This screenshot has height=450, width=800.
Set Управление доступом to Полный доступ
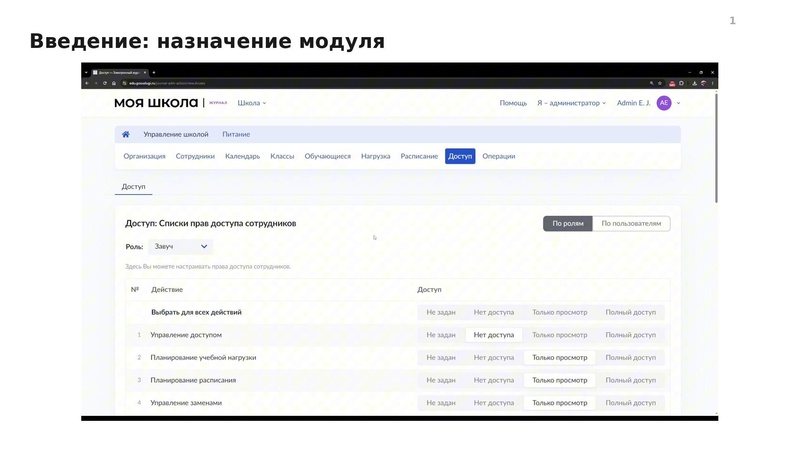(x=631, y=335)
